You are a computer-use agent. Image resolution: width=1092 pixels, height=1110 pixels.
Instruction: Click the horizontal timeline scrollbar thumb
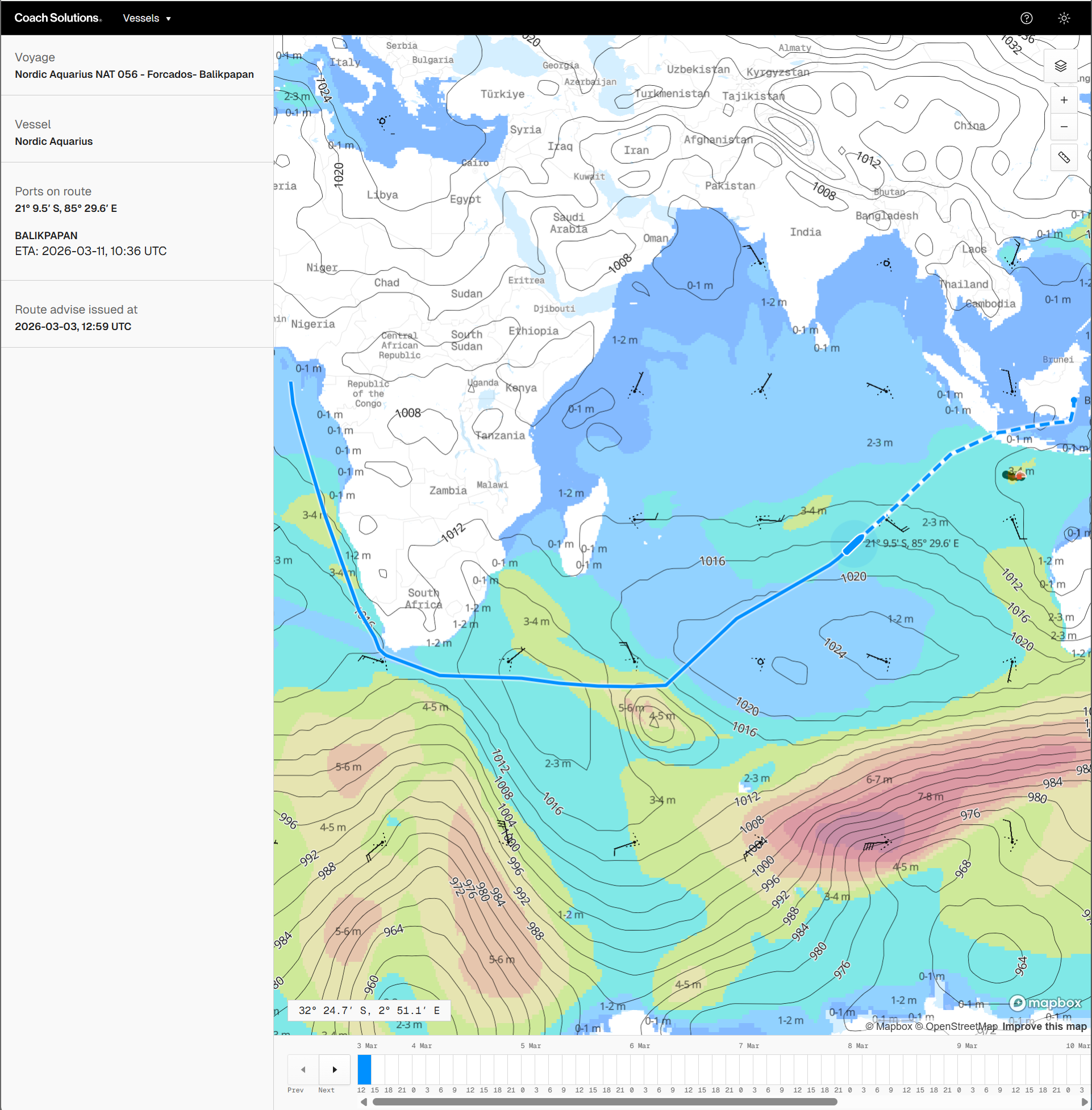click(605, 1101)
